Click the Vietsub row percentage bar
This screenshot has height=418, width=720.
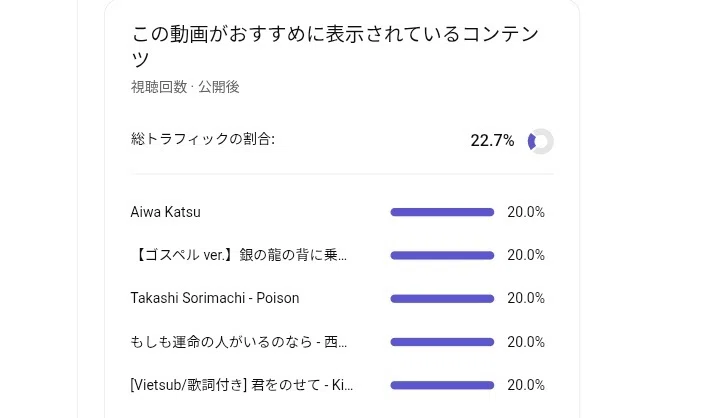coord(442,385)
